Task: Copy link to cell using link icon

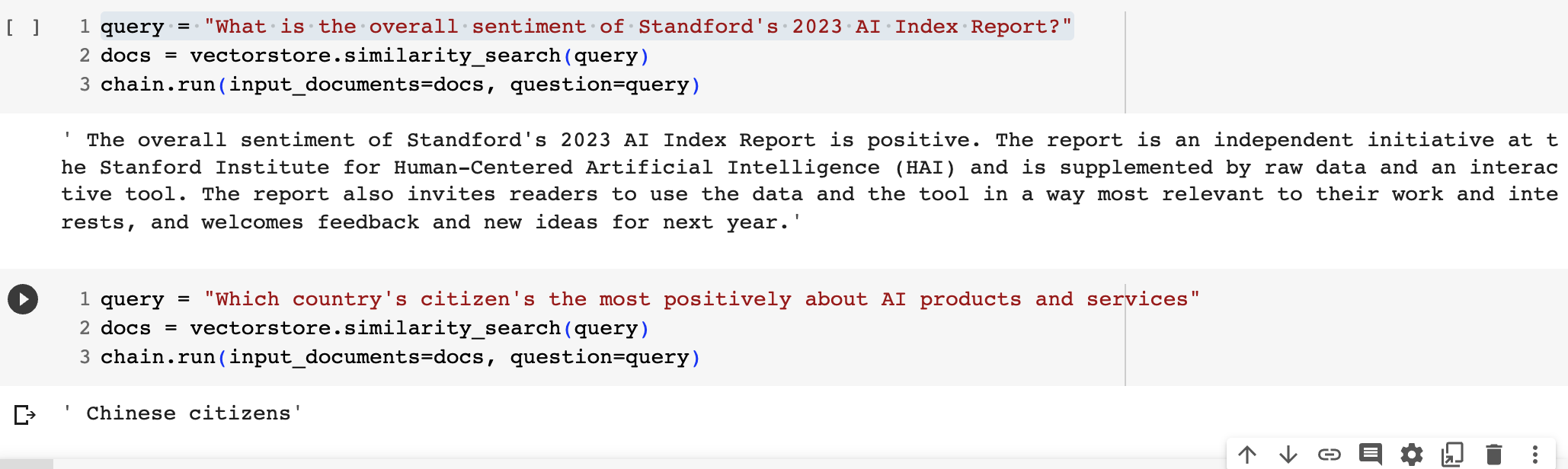Action: 1330,455
